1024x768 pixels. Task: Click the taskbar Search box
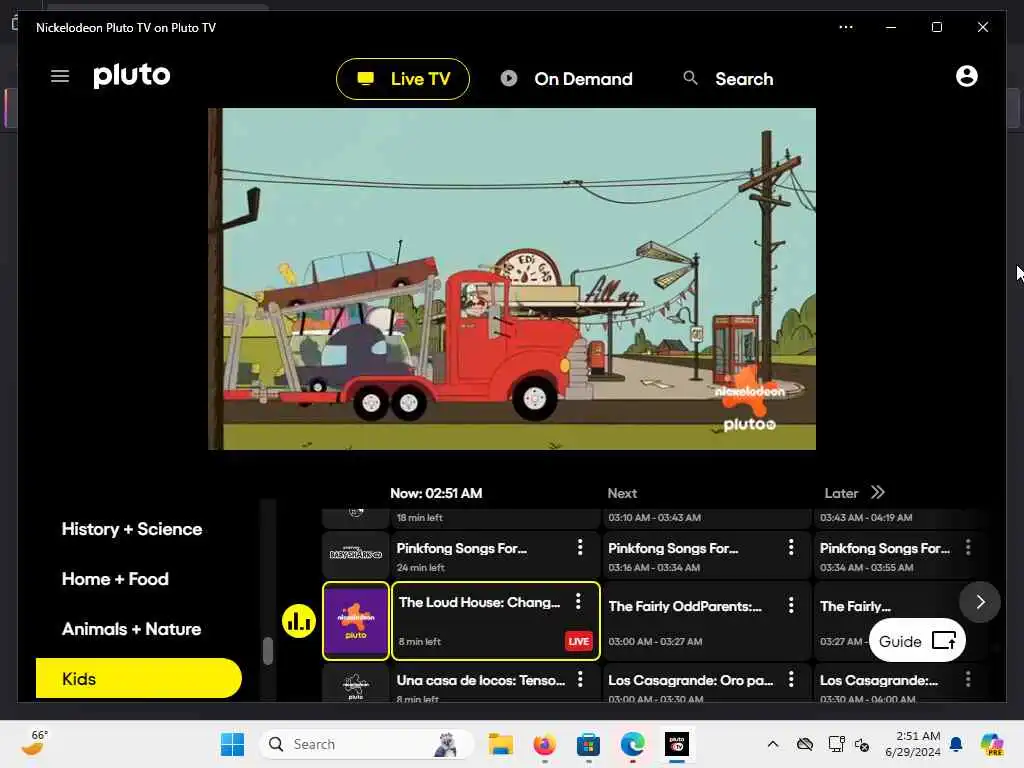(x=366, y=744)
